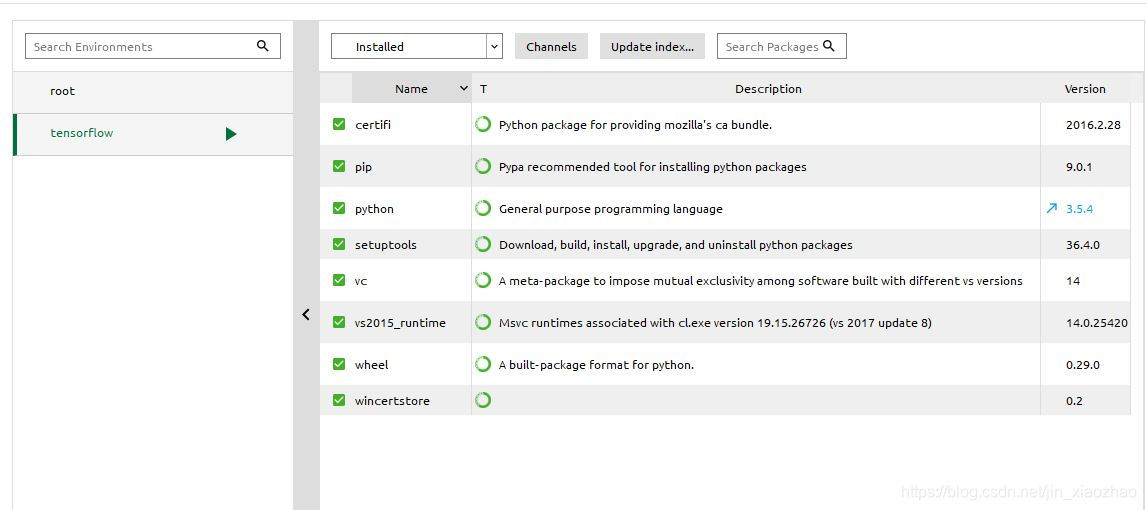Click the package name vs2015_runtime
Viewport: 1146px width, 510px height.
[401, 322]
